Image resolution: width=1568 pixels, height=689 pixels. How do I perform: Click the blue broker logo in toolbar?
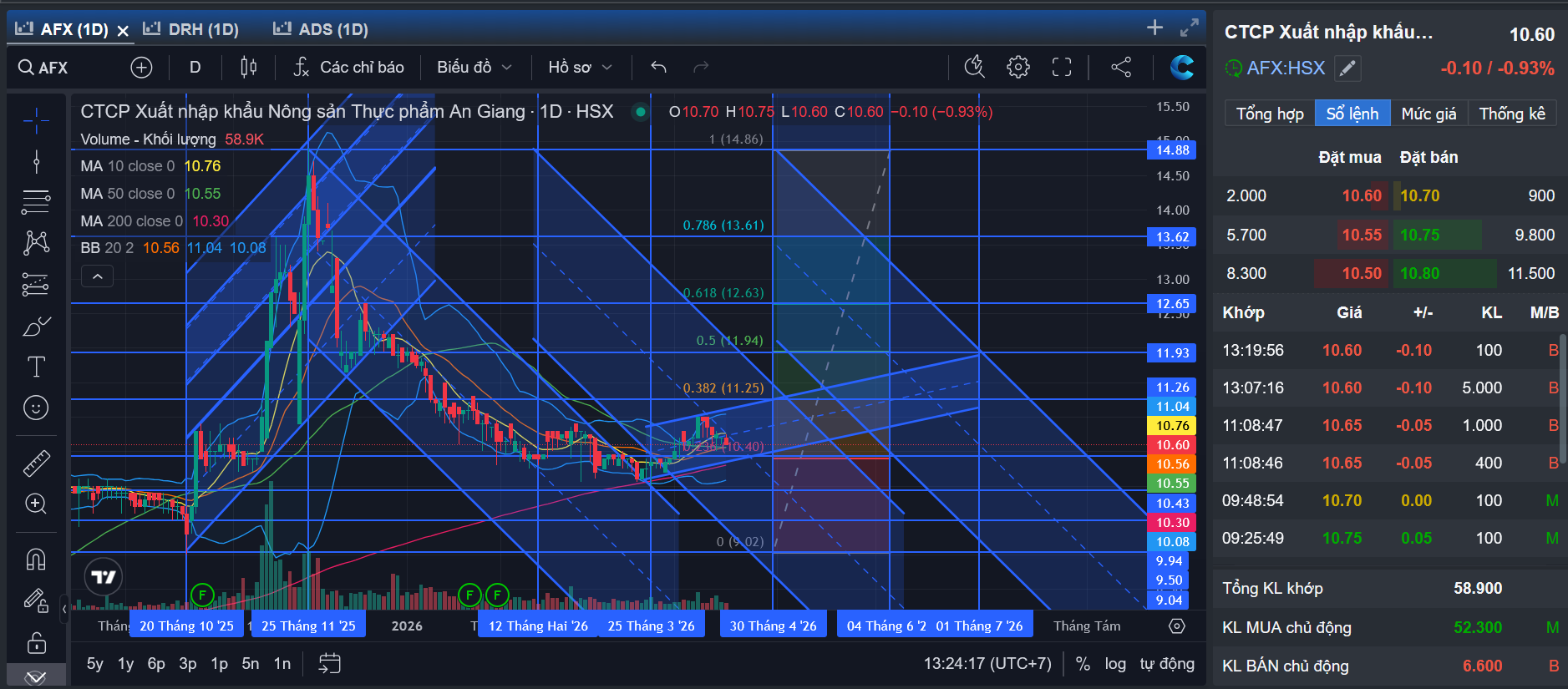pyautogui.click(x=1182, y=68)
